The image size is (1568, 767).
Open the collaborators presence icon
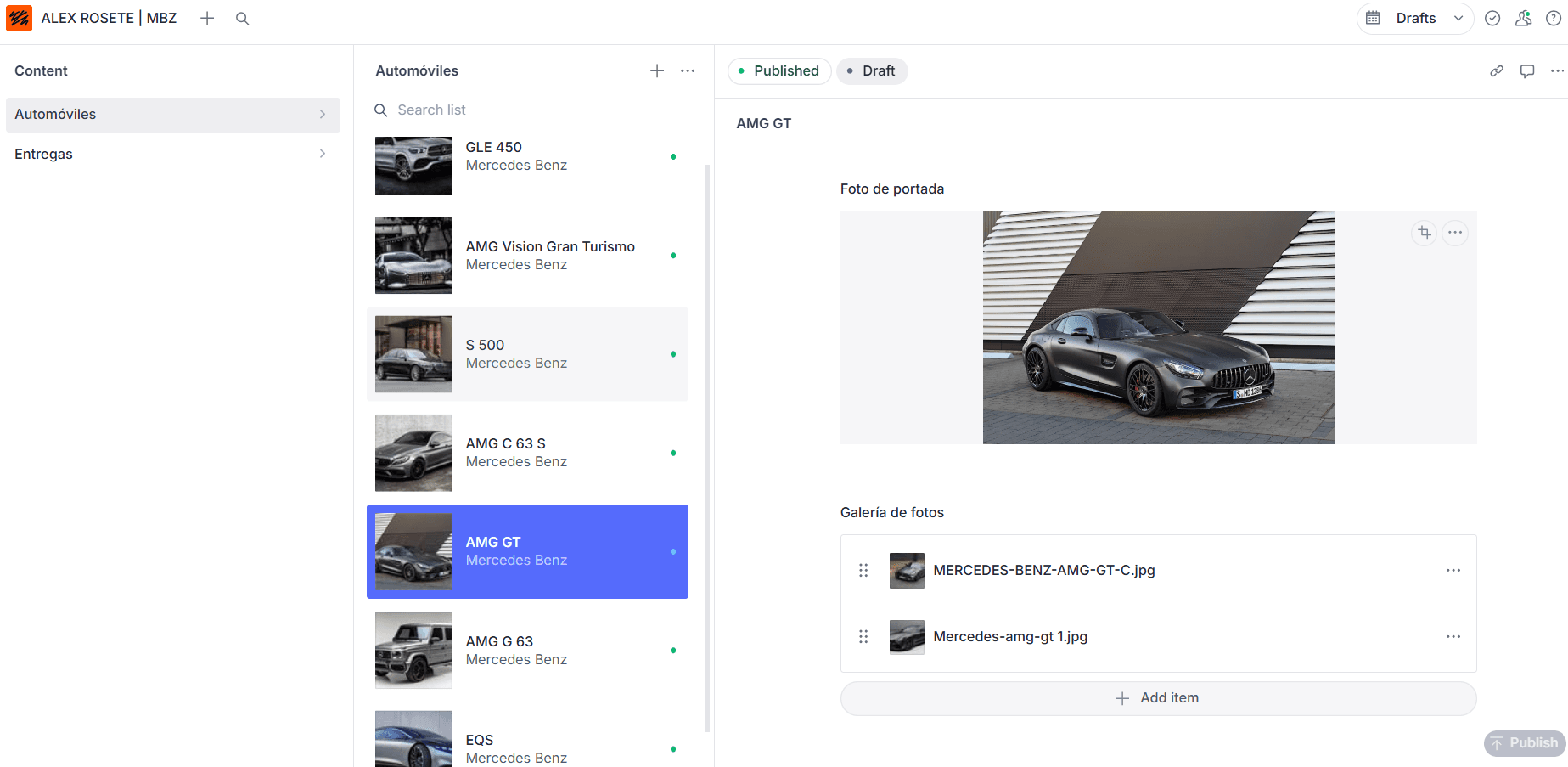1523,18
